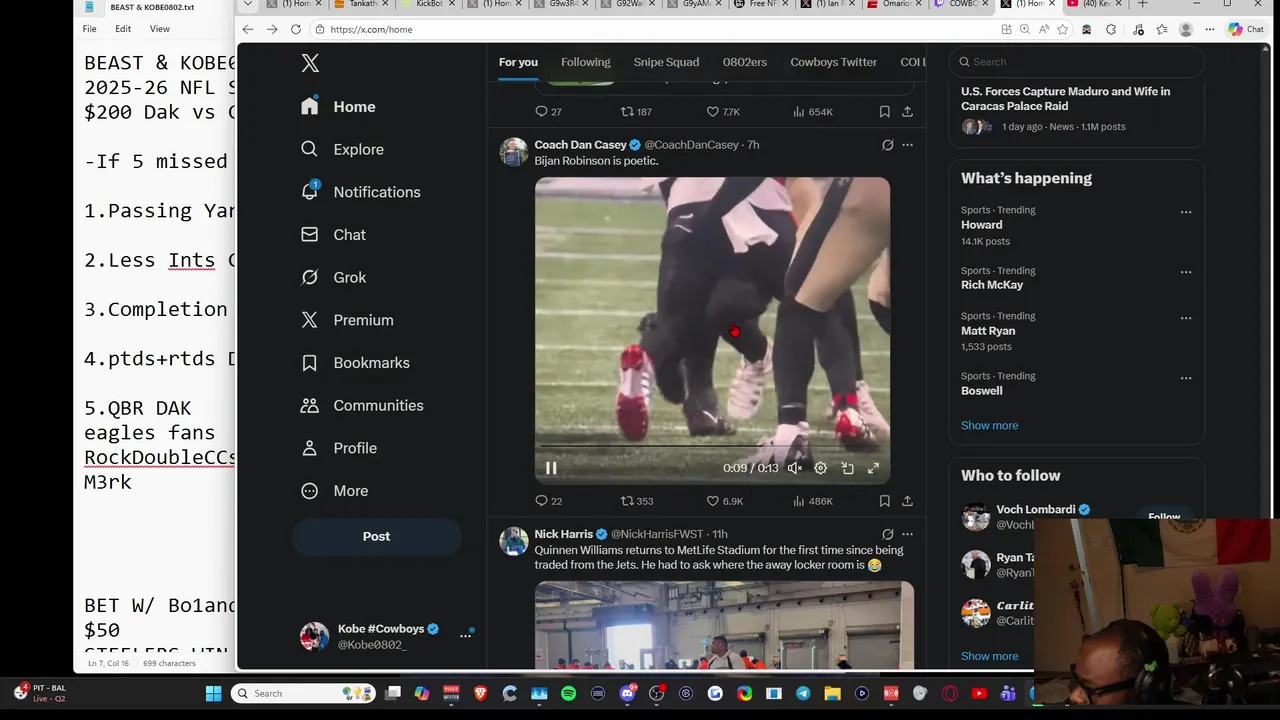
Task: Click the X search field
Action: tap(1077, 62)
